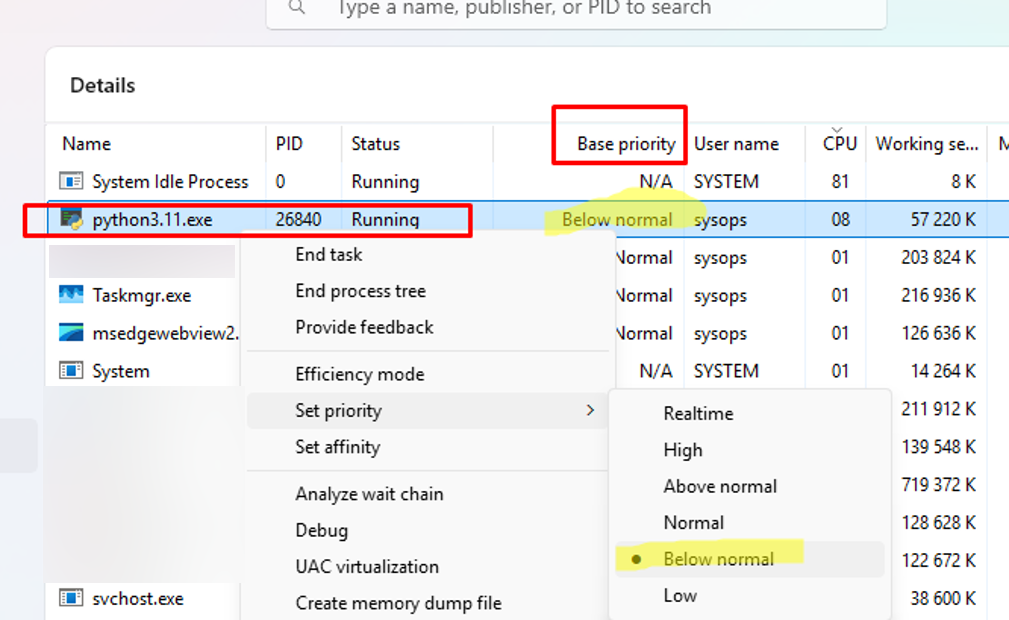Sort by the User name column
The width and height of the screenshot is (1009, 620).
point(736,144)
